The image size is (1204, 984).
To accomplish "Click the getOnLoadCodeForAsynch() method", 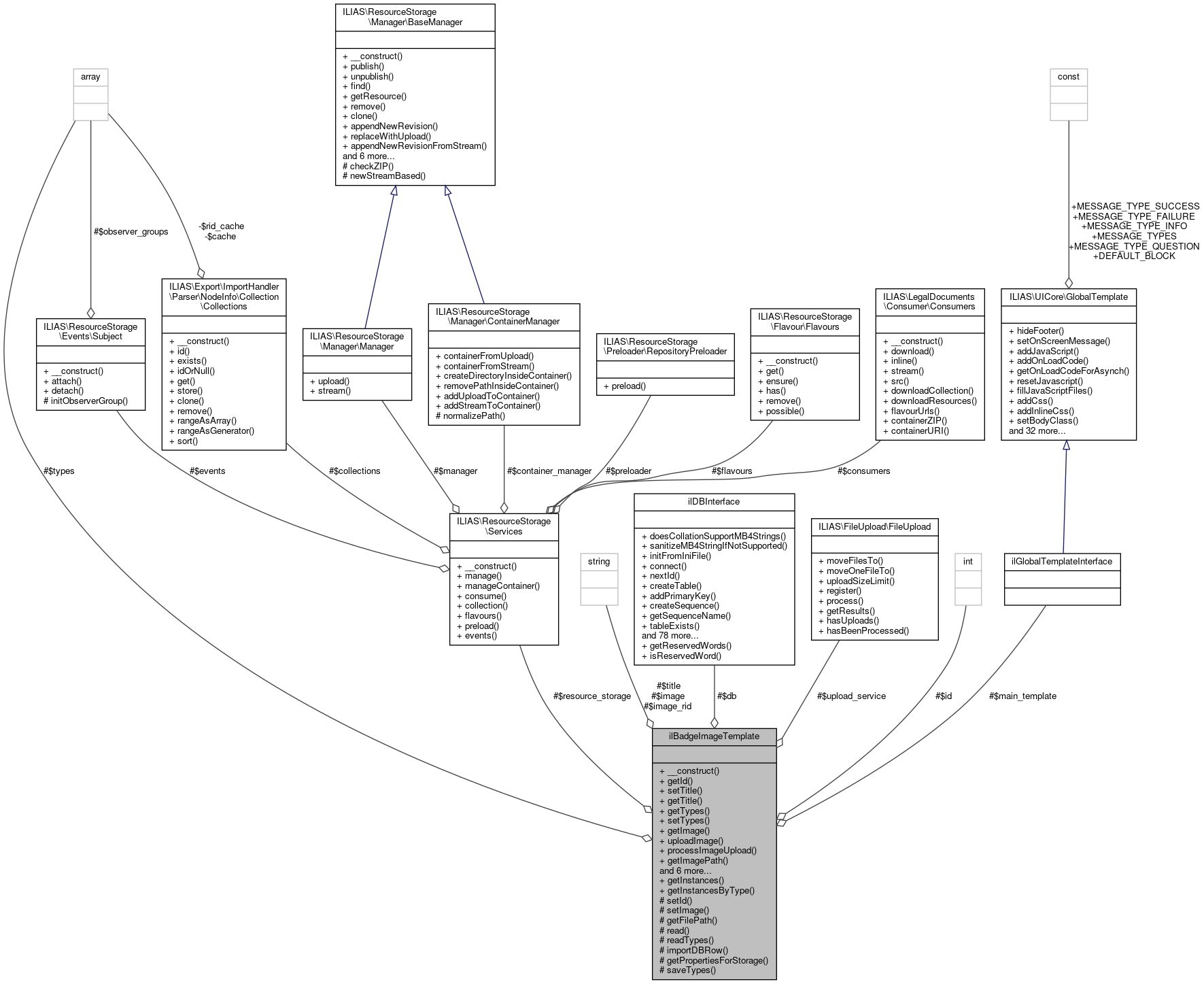I will (1069, 371).
